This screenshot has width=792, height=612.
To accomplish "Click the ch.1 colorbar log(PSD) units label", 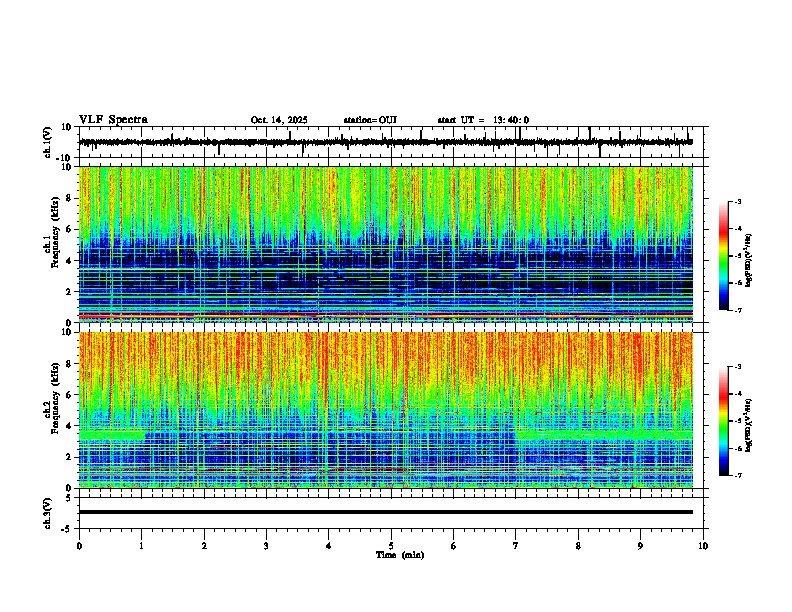I will click(749, 261).
